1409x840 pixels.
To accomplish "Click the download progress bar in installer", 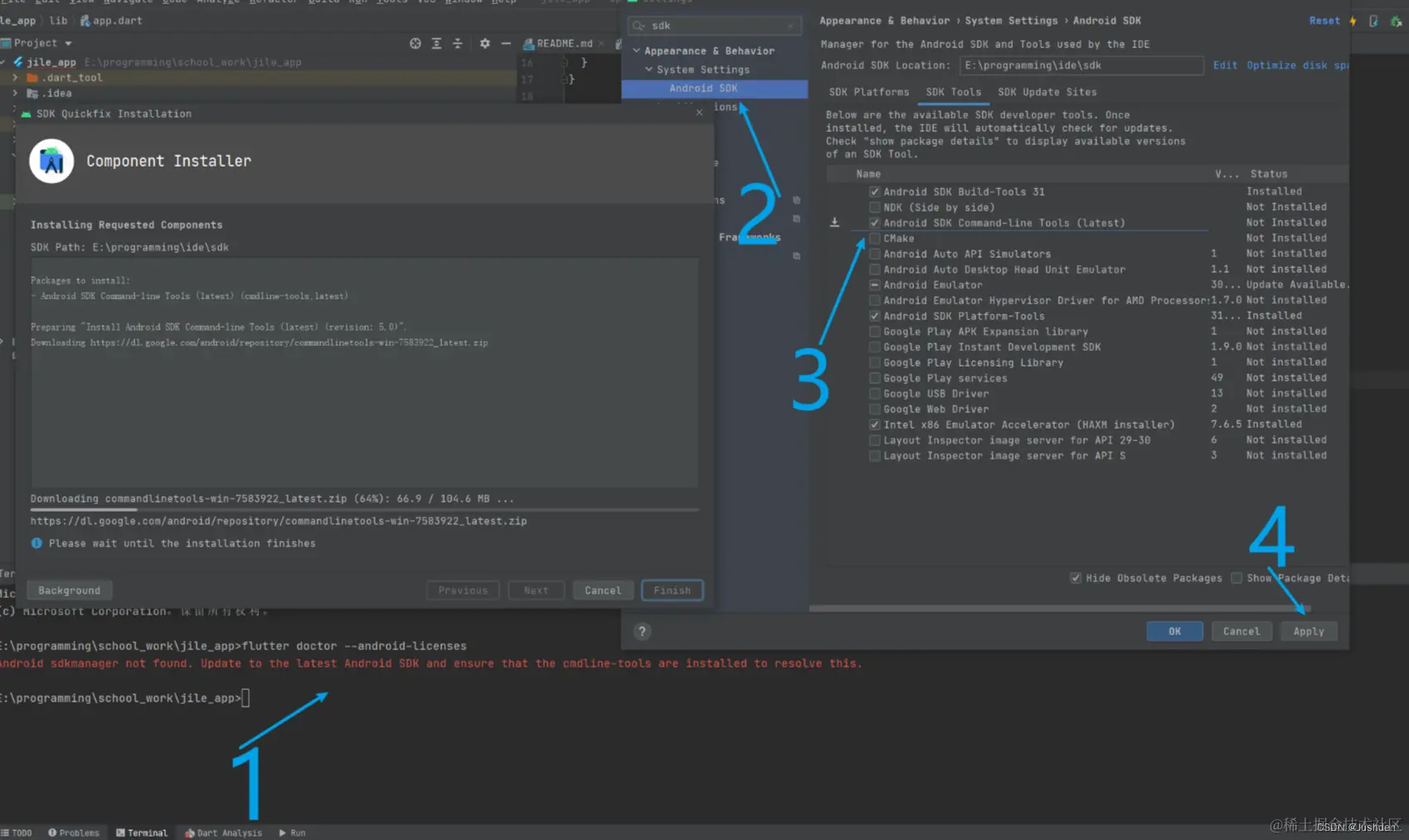I will click(364, 510).
